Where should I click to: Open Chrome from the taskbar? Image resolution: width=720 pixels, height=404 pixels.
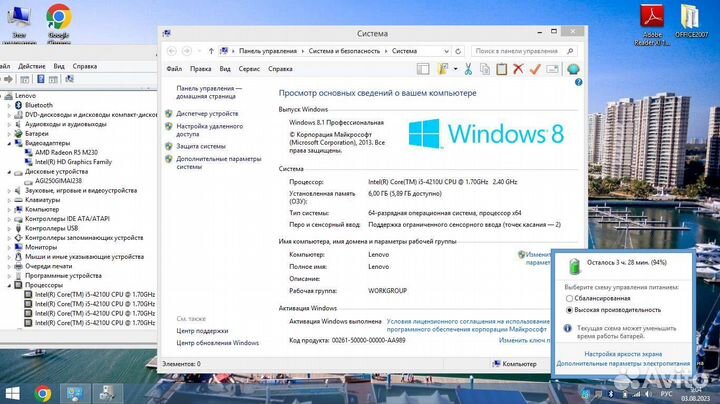point(43,394)
